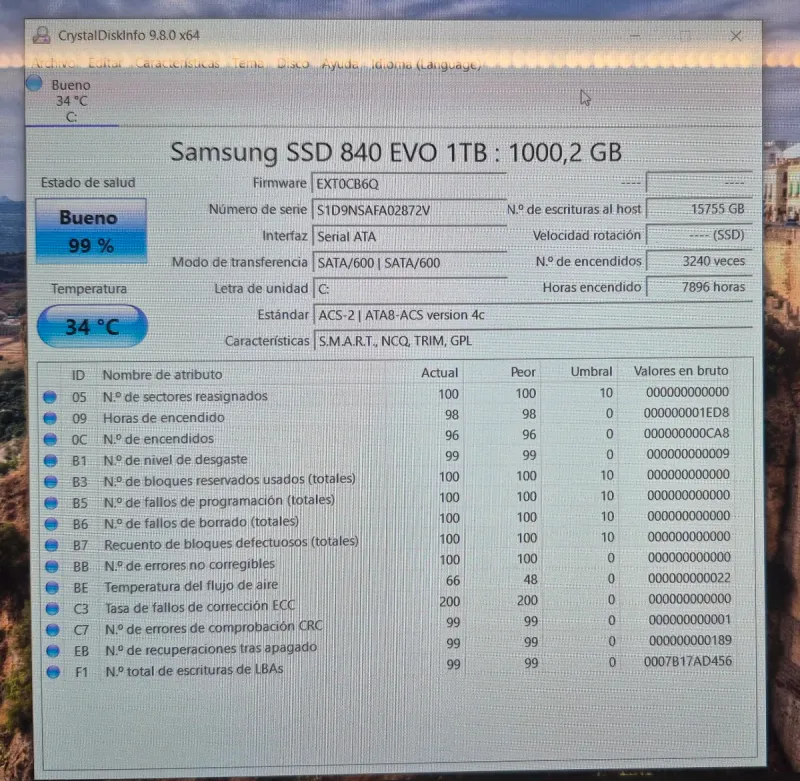This screenshot has width=800, height=781.
Task: Click the blue status icon for attribute B5
Action: tap(51, 502)
